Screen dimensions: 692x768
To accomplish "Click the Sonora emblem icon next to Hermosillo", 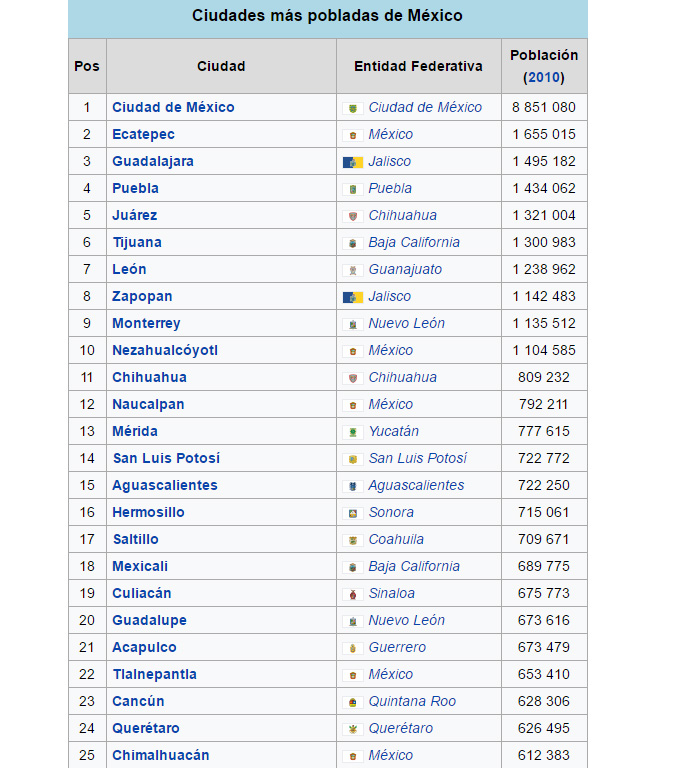I will (353, 513).
